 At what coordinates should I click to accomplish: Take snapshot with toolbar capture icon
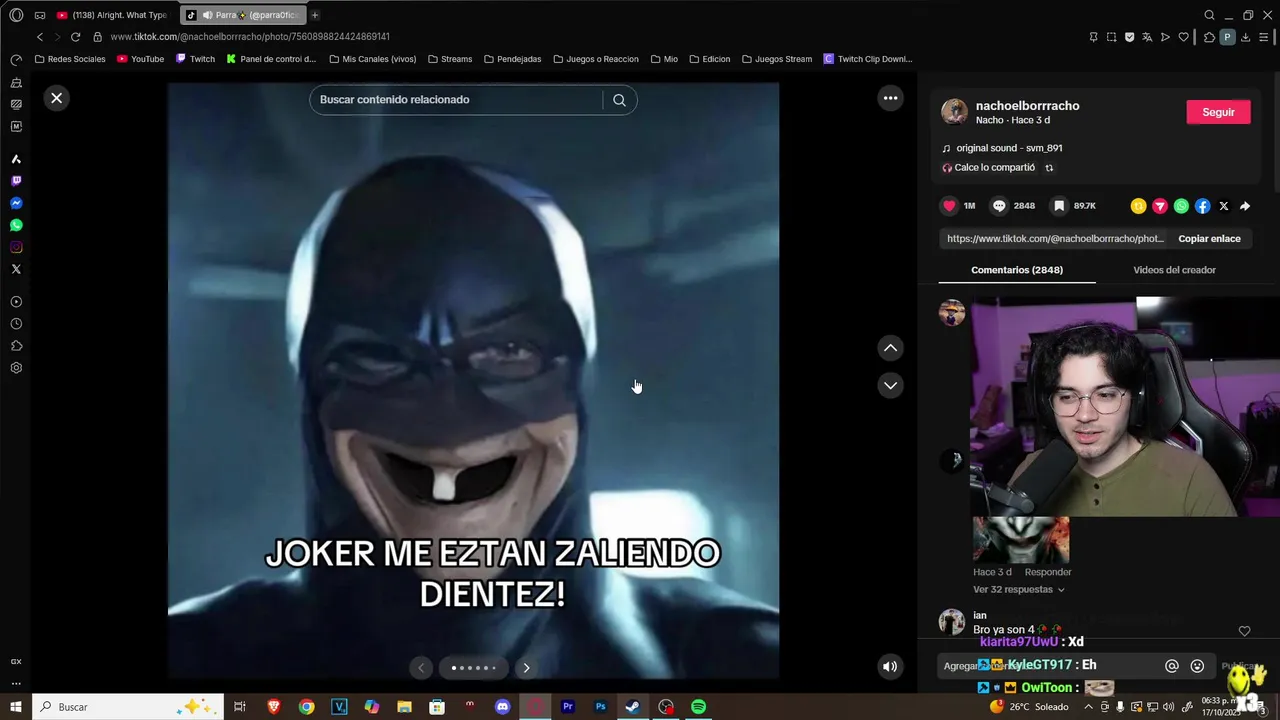point(1111,37)
